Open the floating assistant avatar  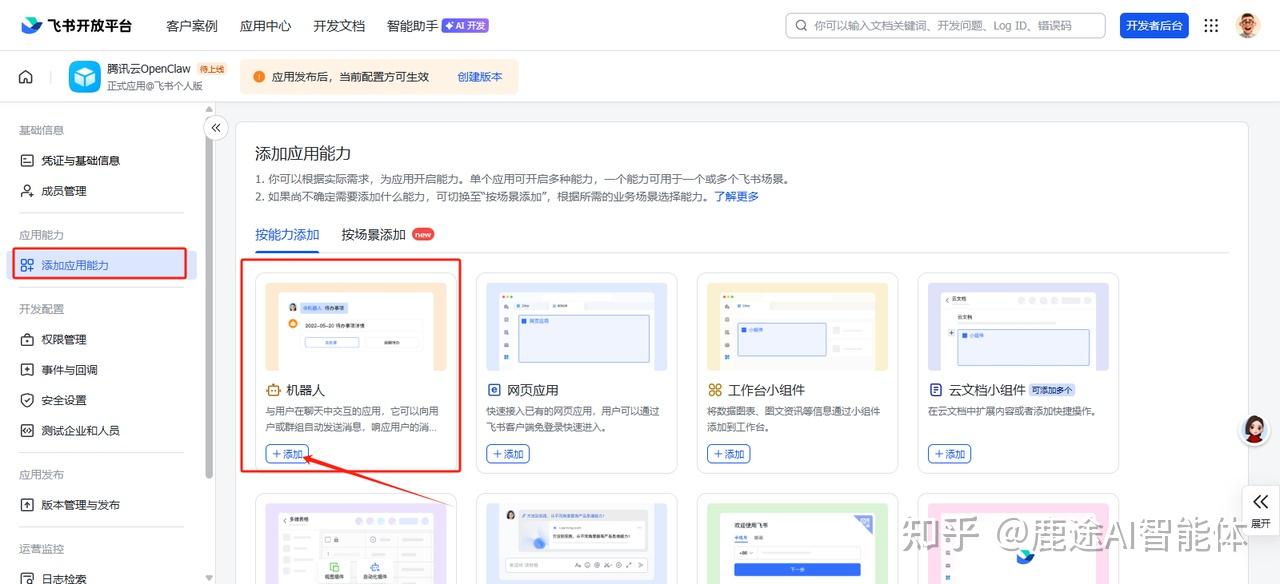click(x=1254, y=430)
